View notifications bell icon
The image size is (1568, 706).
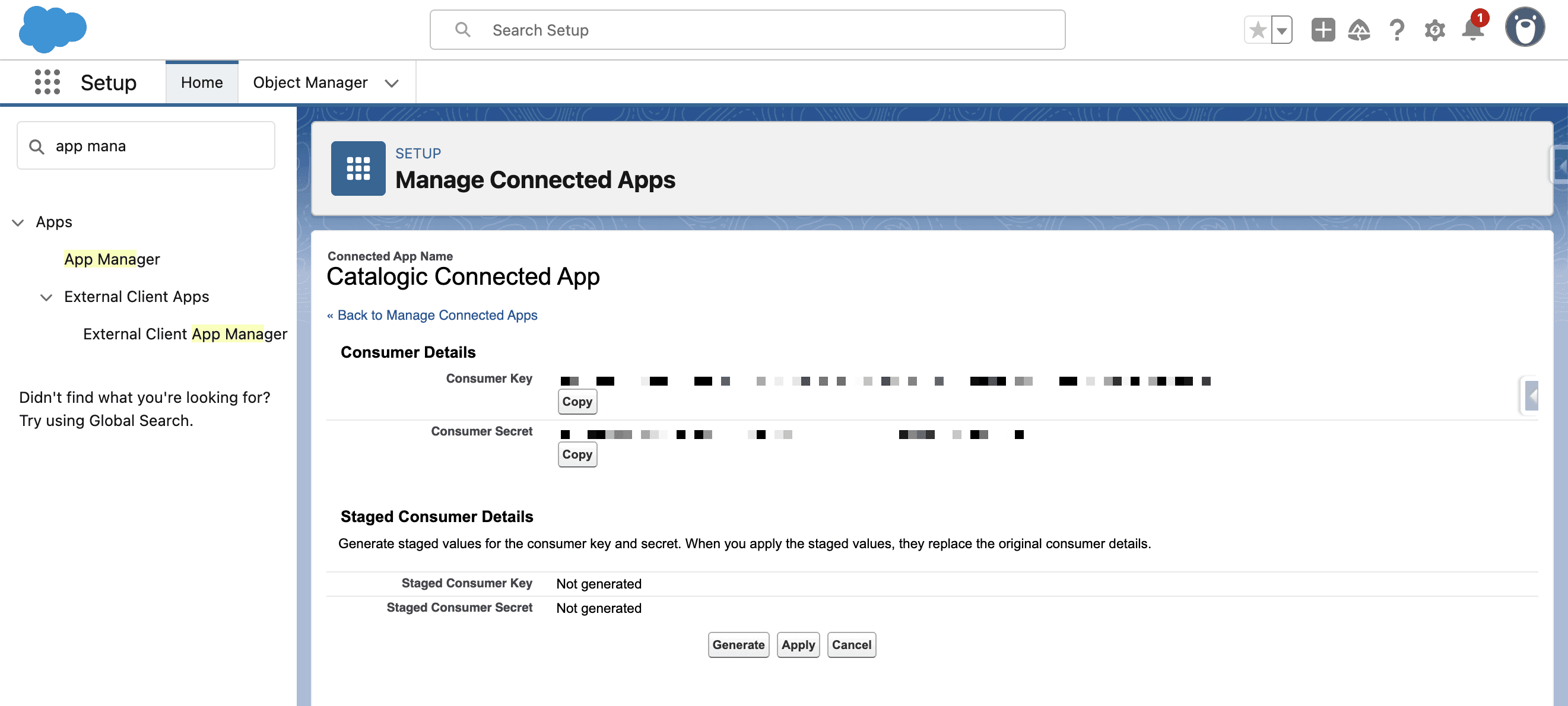tap(1472, 30)
